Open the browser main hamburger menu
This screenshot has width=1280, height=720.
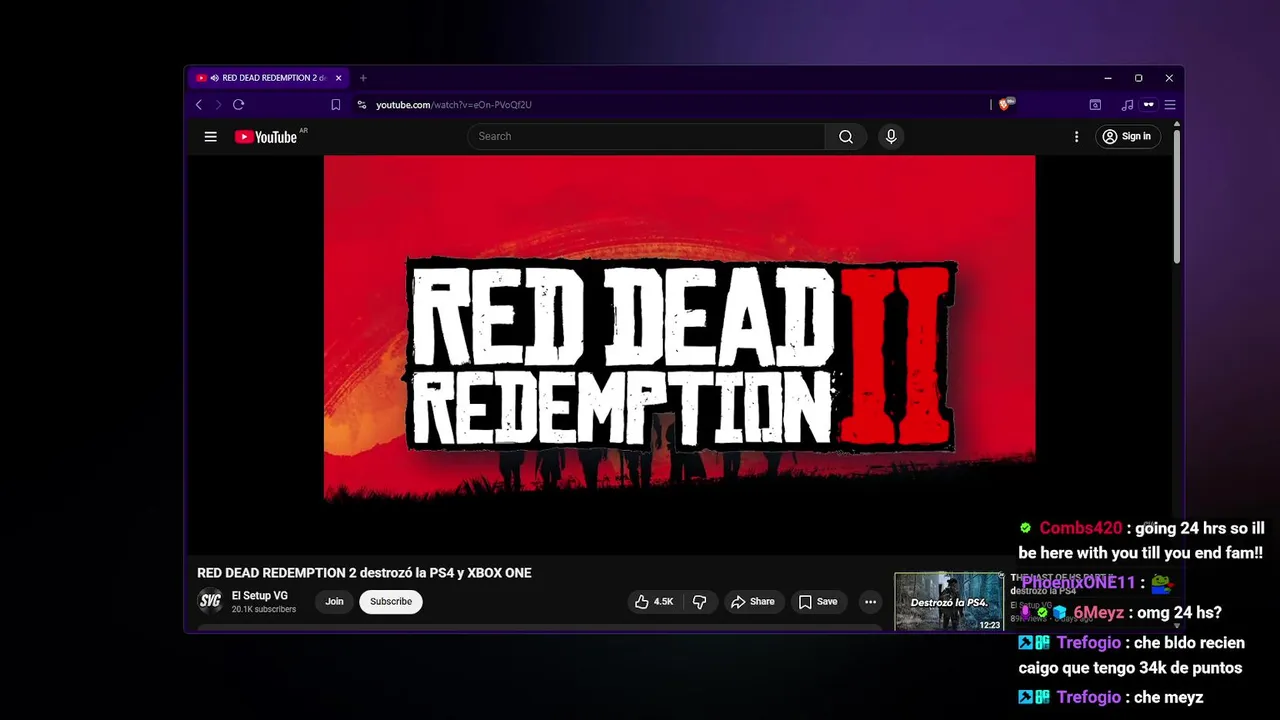[1169, 105]
